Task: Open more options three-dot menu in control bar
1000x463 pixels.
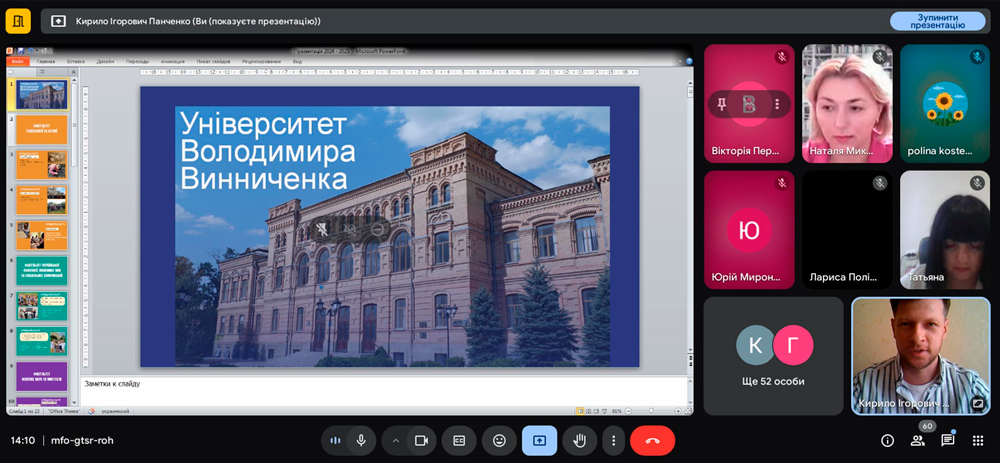Action: [614, 440]
